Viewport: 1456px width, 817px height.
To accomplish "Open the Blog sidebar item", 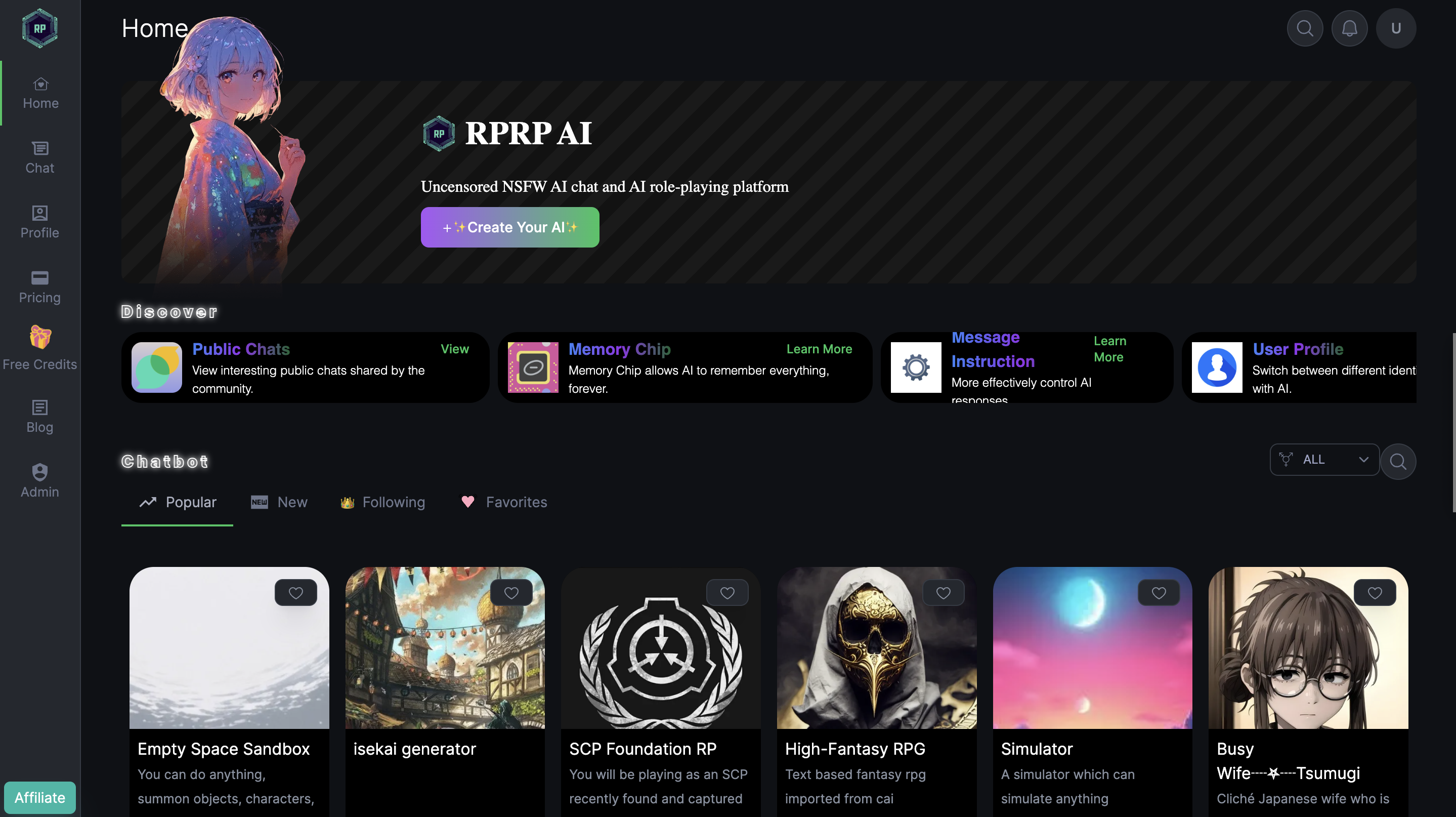I will (39, 417).
